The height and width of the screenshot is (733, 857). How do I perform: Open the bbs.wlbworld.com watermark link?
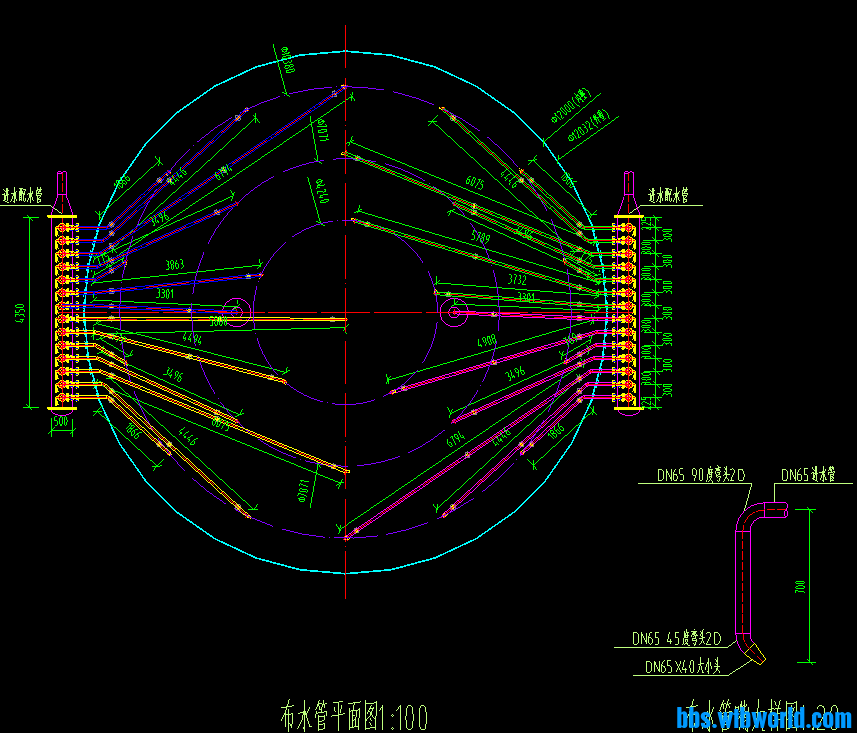[764, 718]
